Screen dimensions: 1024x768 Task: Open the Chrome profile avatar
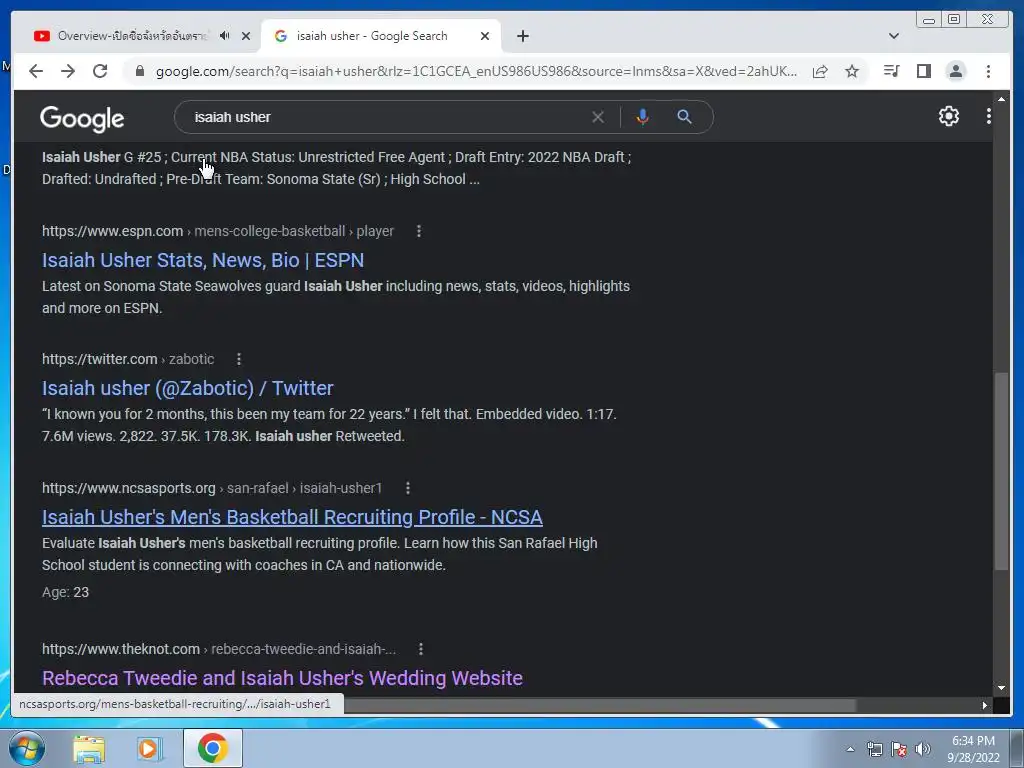click(x=955, y=71)
